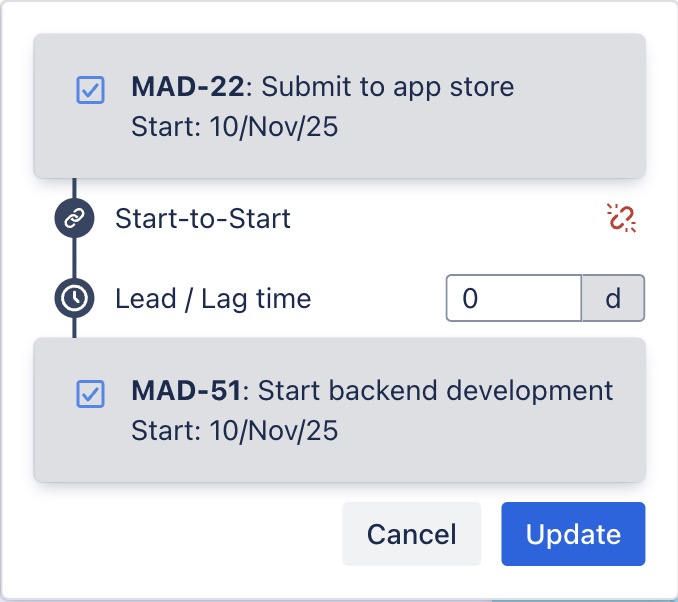Image resolution: width=678 pixels, height=602 pixels.
Task: Click the MAD-22 task type icon
Action: tap(90, 91)
